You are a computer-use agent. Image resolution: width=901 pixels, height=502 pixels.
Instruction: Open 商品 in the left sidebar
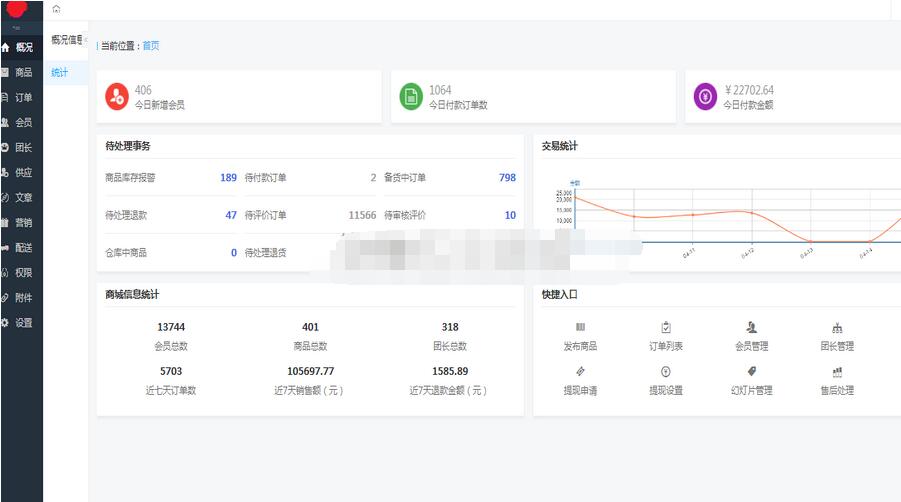click(x=21, y=72)
